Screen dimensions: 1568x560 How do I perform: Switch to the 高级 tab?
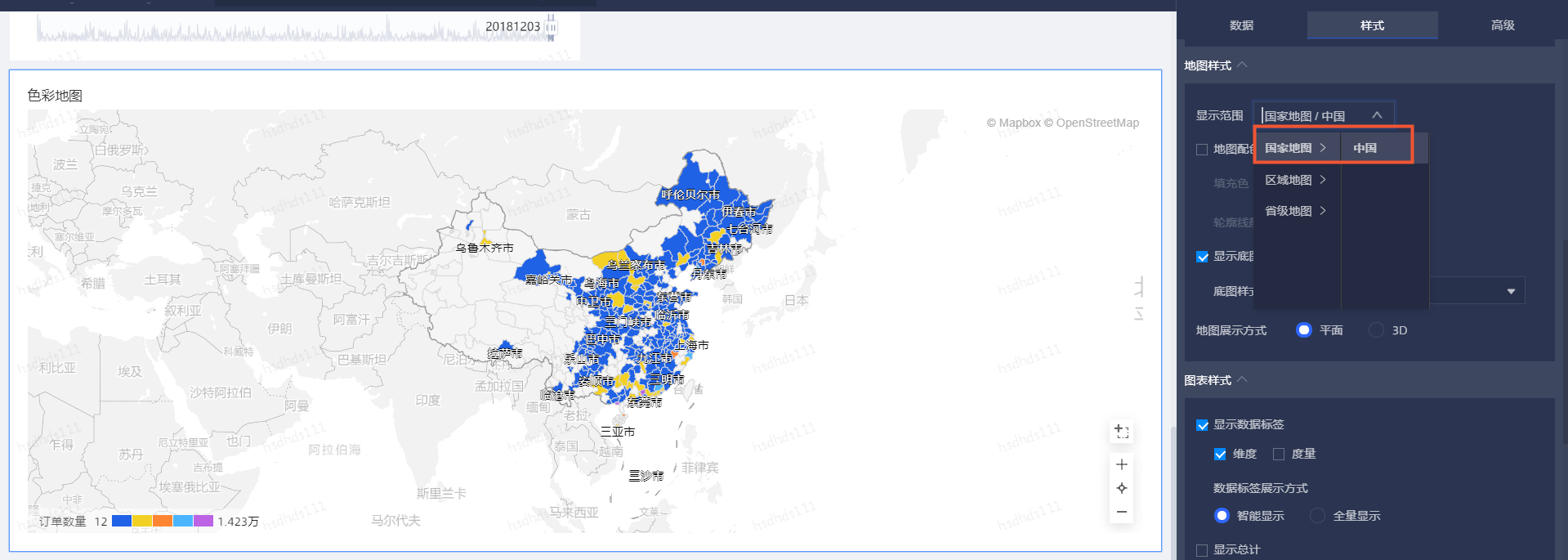pyautogui.click(x=1502, y=25)
